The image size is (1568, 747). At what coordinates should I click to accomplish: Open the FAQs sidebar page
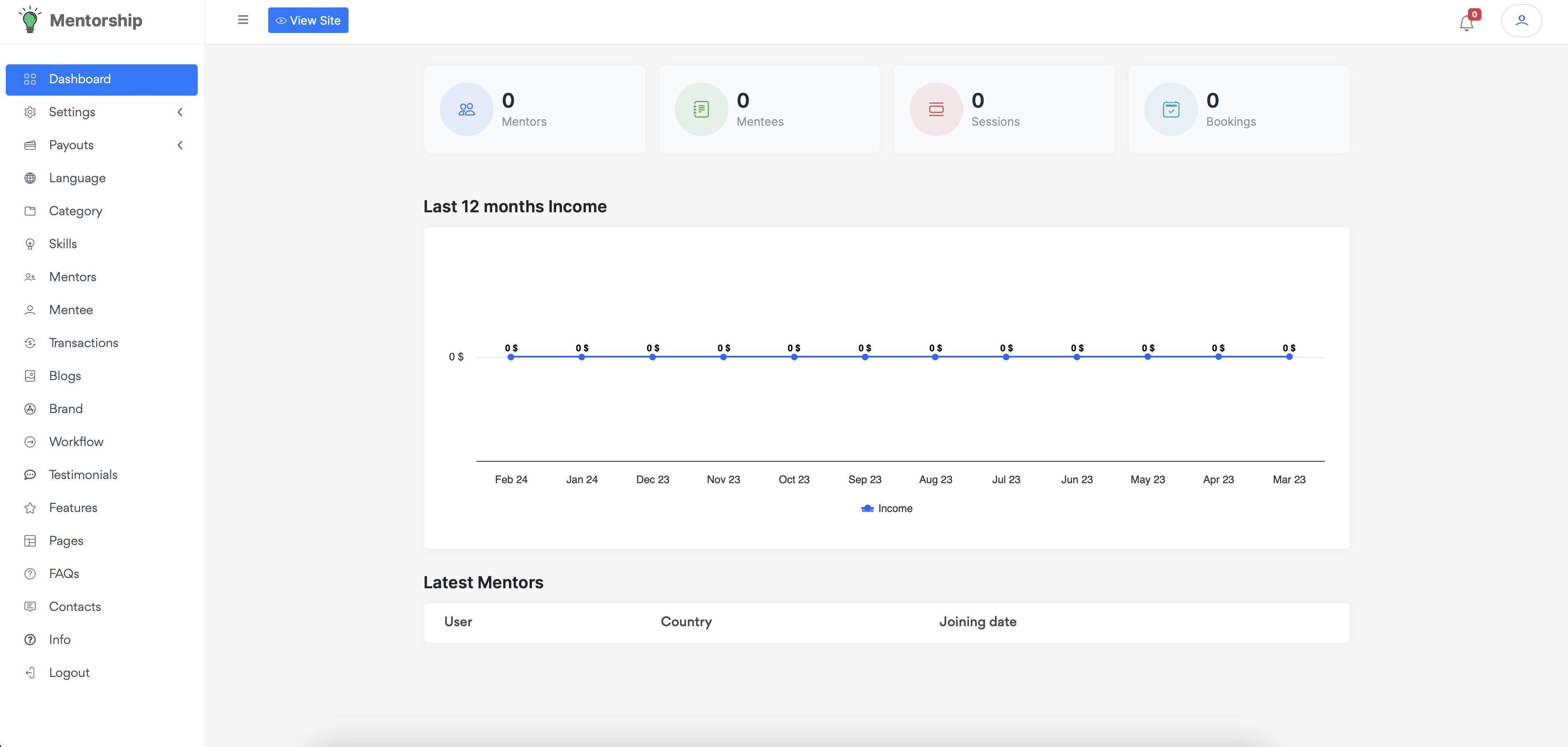click(64, 573)
